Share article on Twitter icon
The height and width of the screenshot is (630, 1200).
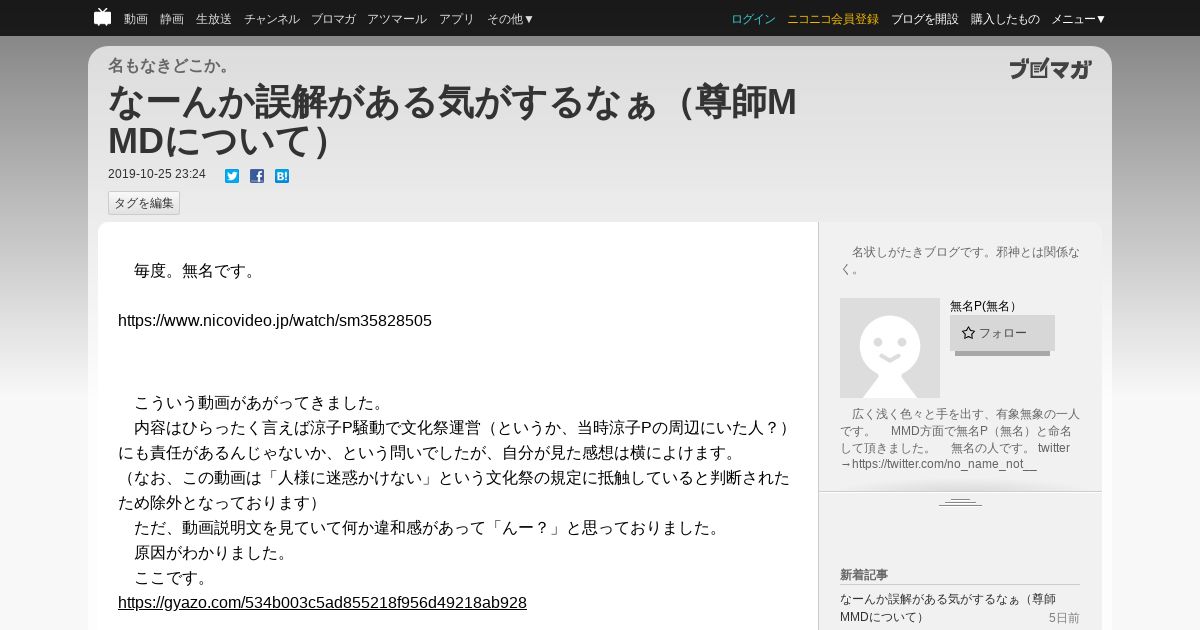232,176
